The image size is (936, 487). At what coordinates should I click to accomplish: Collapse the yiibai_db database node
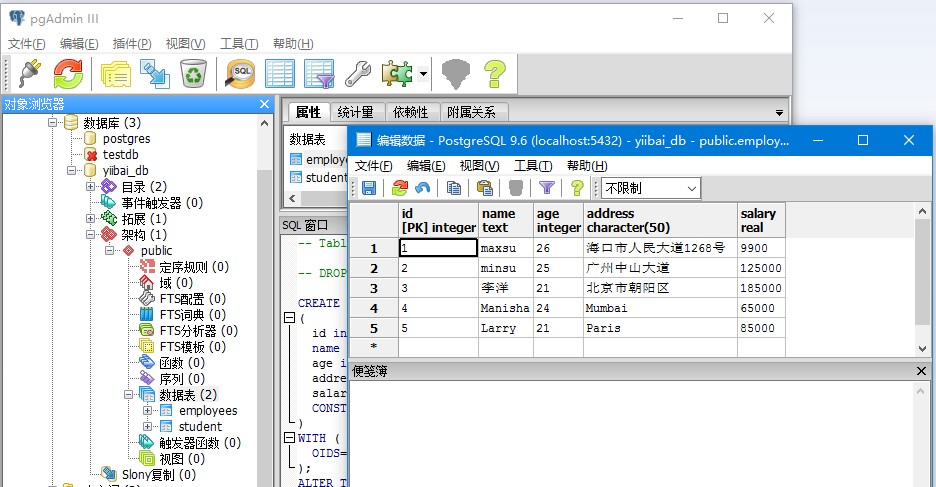(x=72, y=171)
